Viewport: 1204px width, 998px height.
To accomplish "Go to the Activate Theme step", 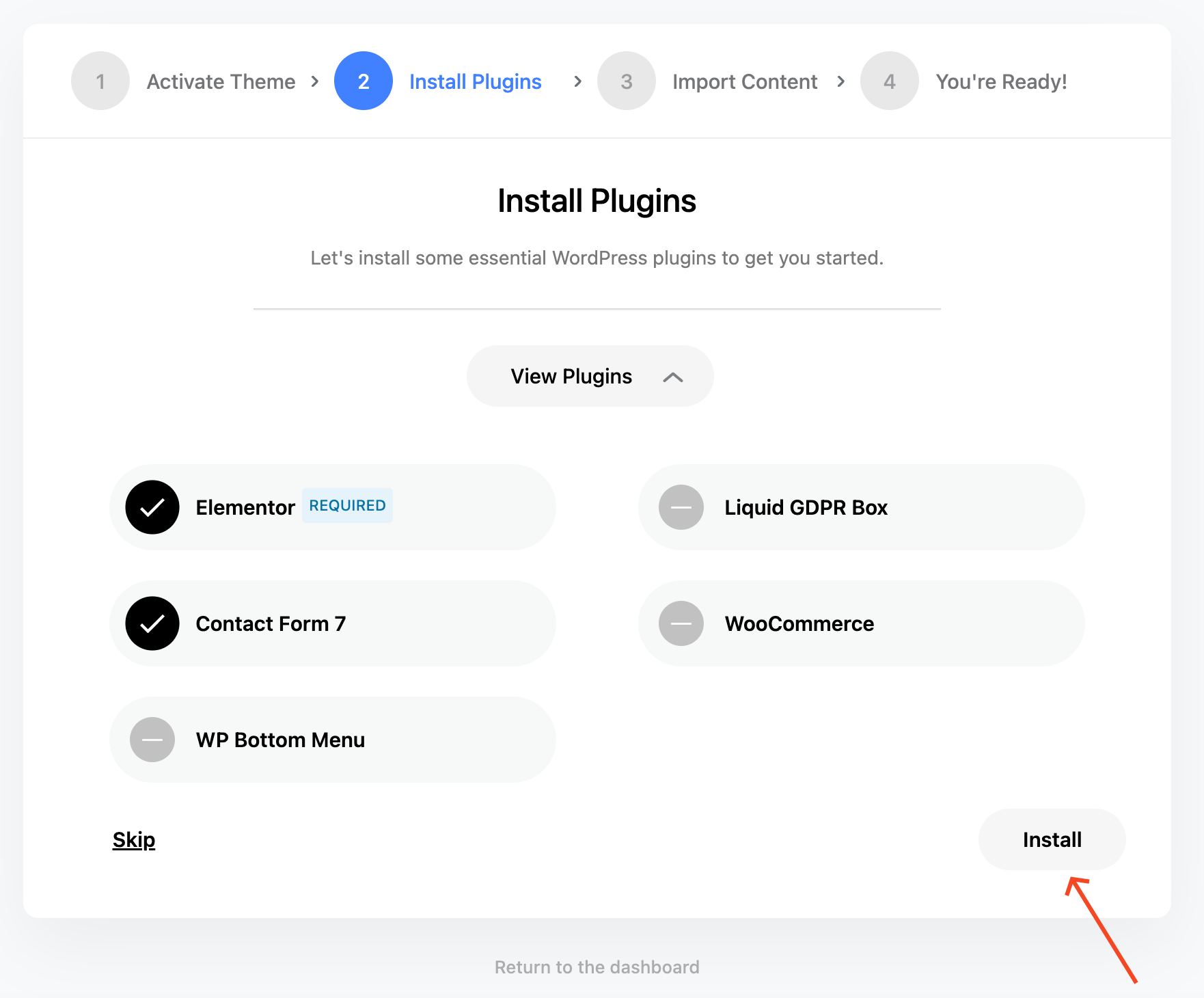I will pyautogui.click(x=221, y=82).
